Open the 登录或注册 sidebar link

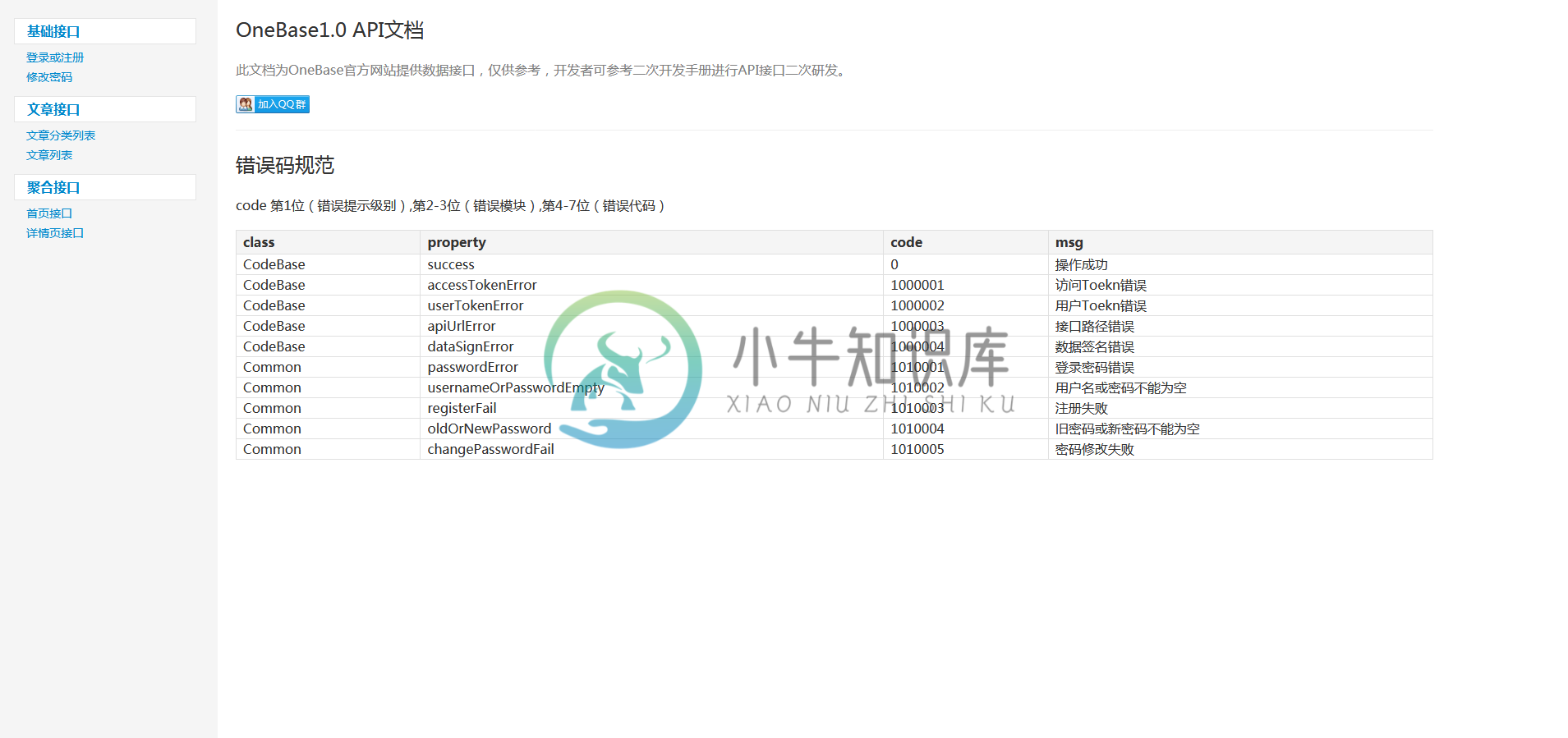tap(55, 57)
